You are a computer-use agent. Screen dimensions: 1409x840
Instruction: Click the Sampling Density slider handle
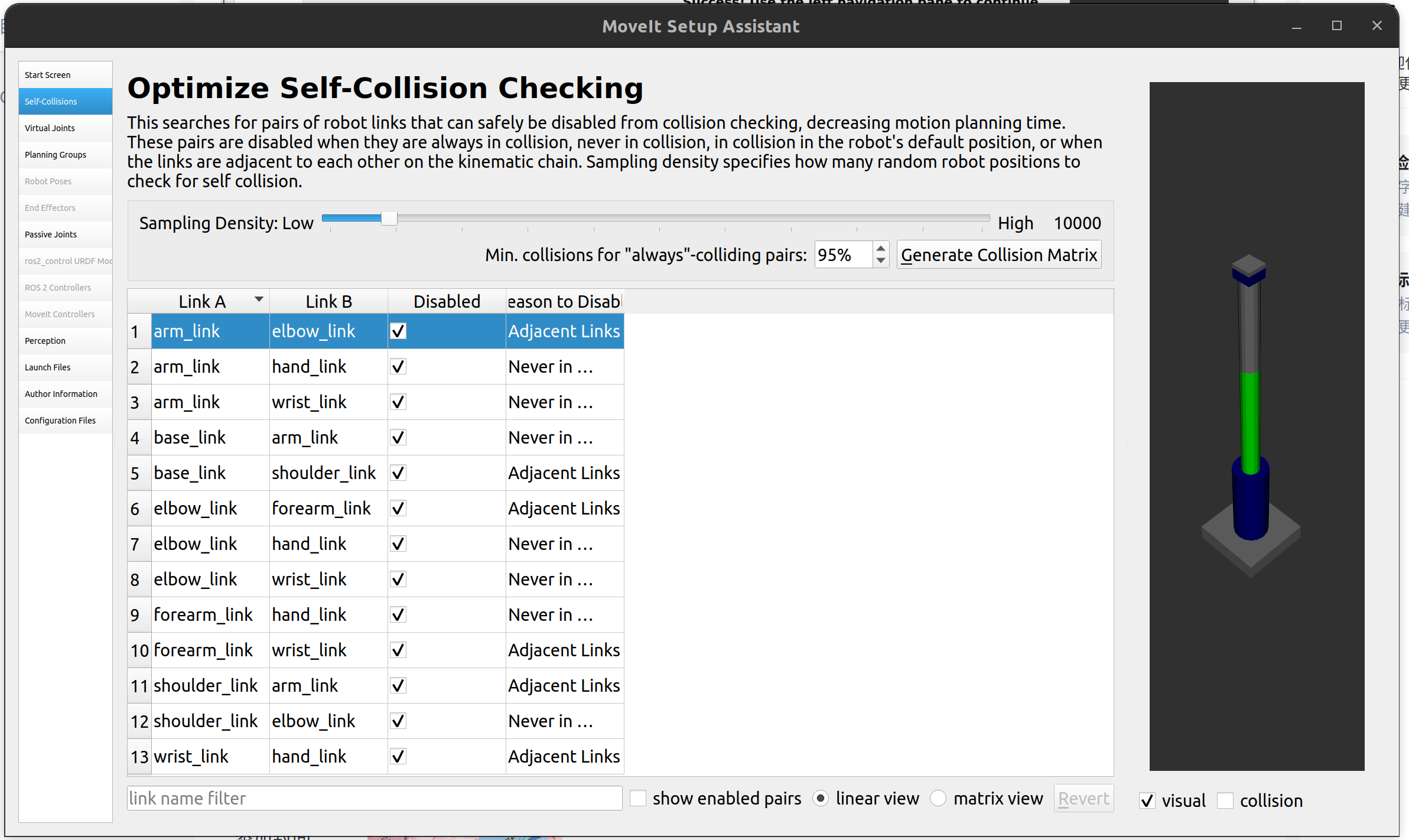(x=389, y=219)
